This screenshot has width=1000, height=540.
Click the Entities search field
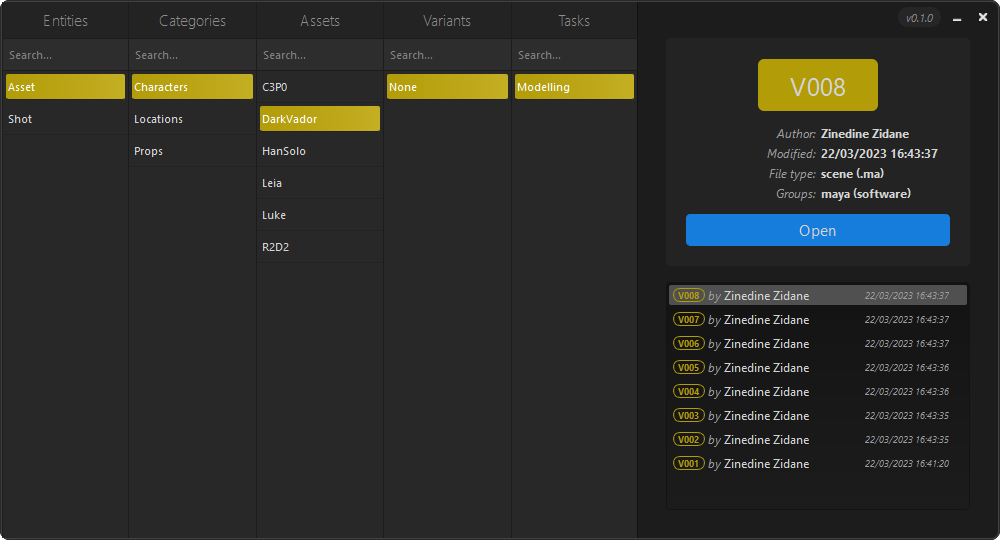(x=65, y=55)
